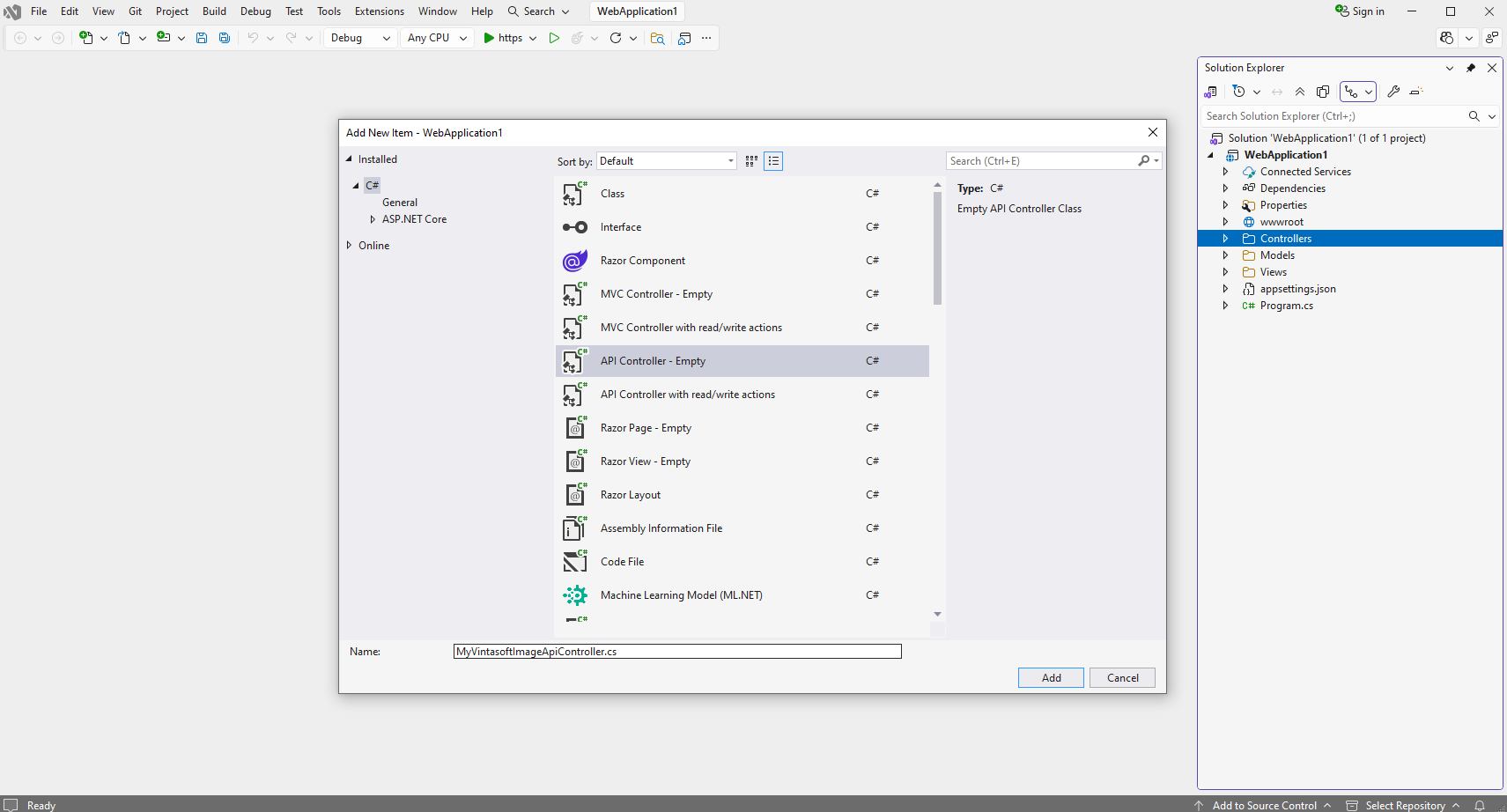Click the template list vertical scrollbar thumb
1507x812 pixels.
pos(937,248)
